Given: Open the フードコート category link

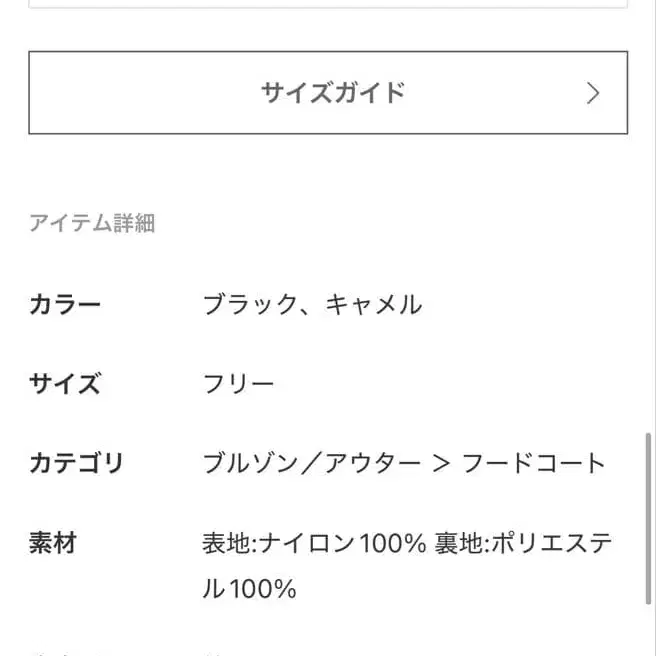Looking at the screenshot, I should tap(534, 464).
